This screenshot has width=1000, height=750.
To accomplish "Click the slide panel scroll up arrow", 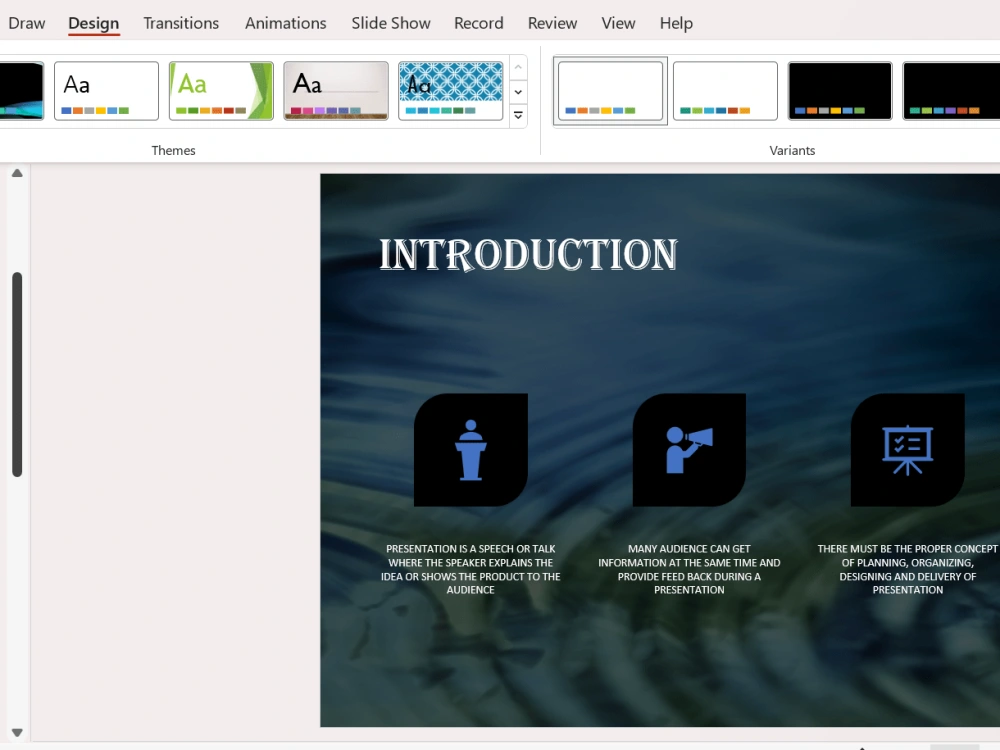I will click(x=17, y=173).
